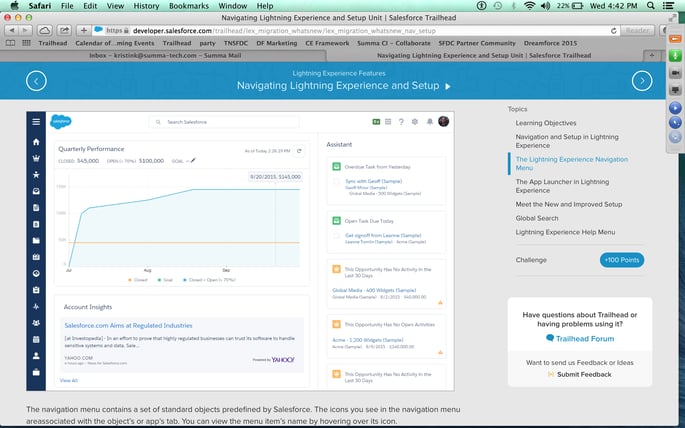Screen dimensions: 685x428
Task: Go to Global Search topic
Action: coord(537,218)
